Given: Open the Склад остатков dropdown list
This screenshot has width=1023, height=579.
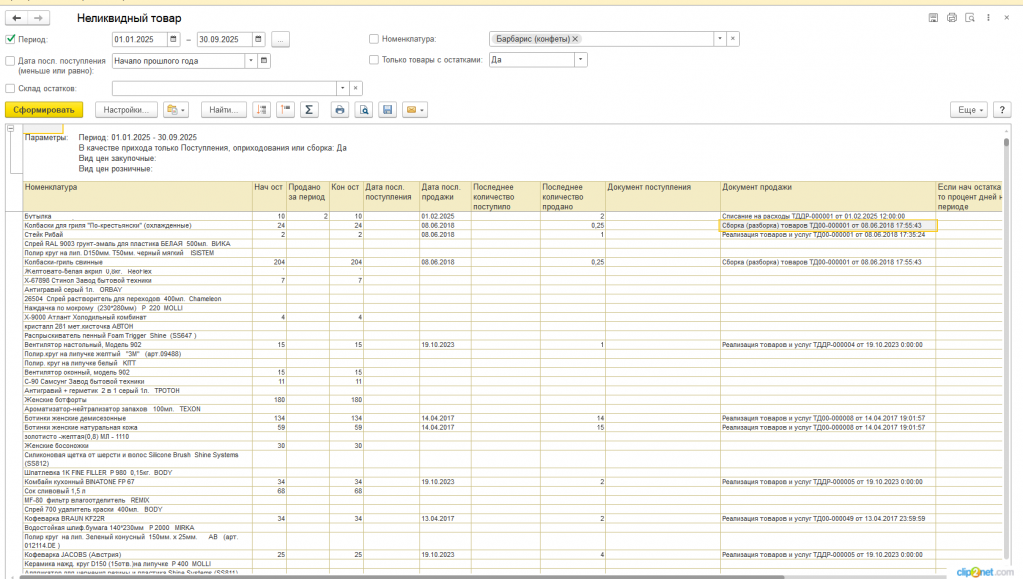Looking at the screenshot, I should (343, 88).
